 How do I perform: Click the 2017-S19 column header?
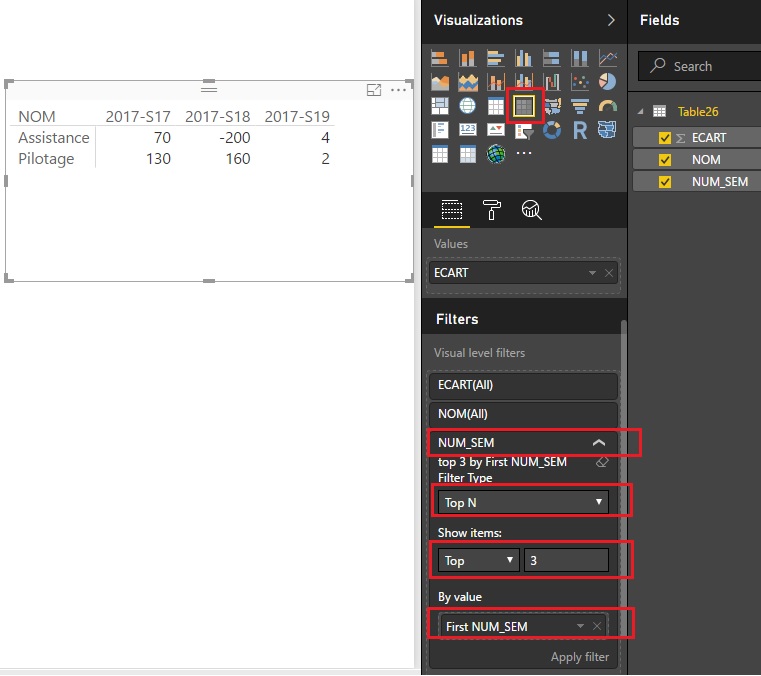pyautogui.click(x=297, y=116)
